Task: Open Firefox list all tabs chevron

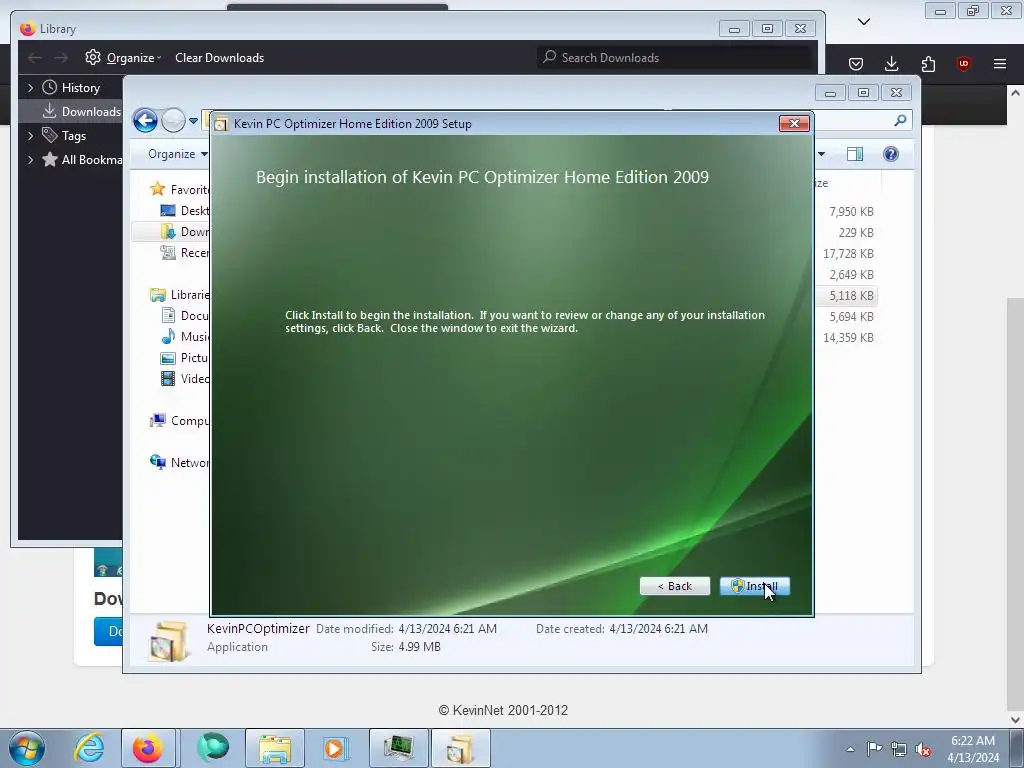Action: pyautogui.click(x=864, y=22)
